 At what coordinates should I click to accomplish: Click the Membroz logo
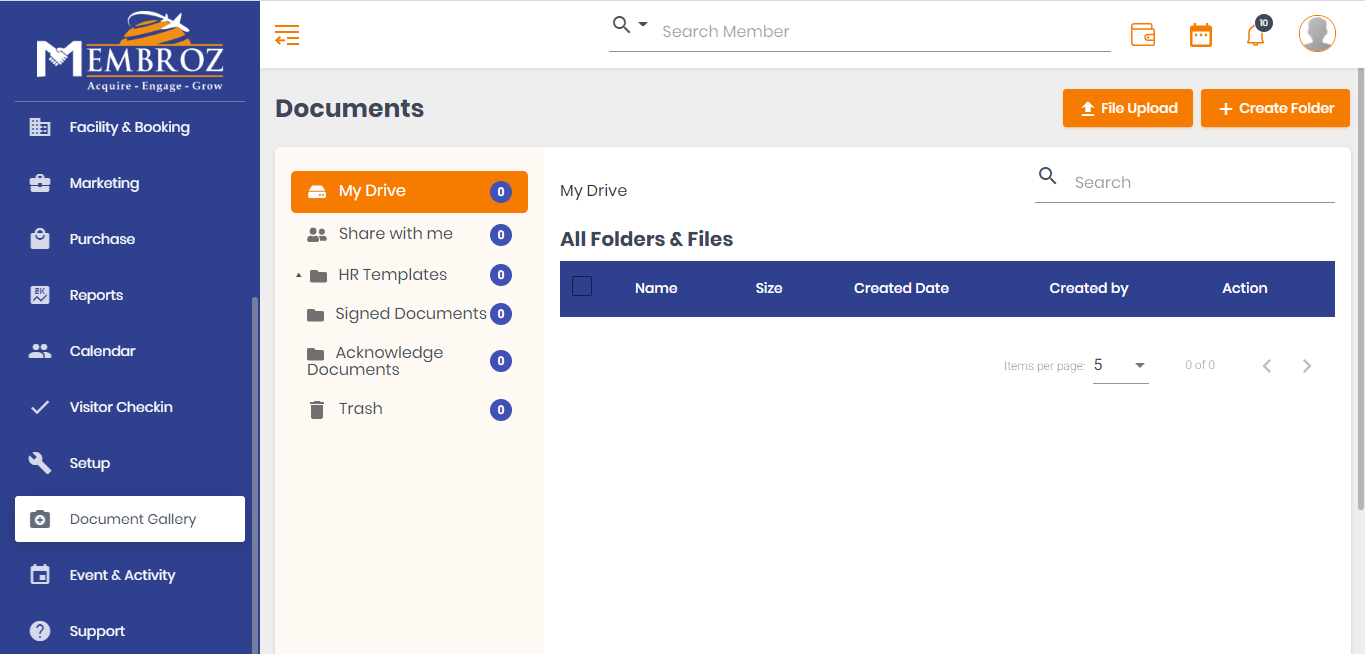(129, 52)
